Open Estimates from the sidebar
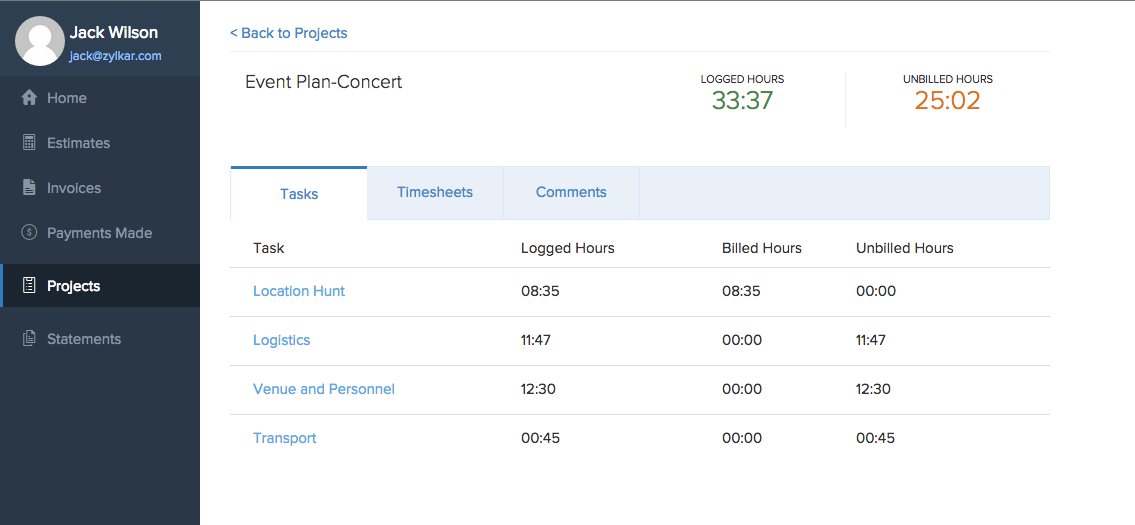Image resolution: width=1135 pixels, height=525 pixels. 78,143
